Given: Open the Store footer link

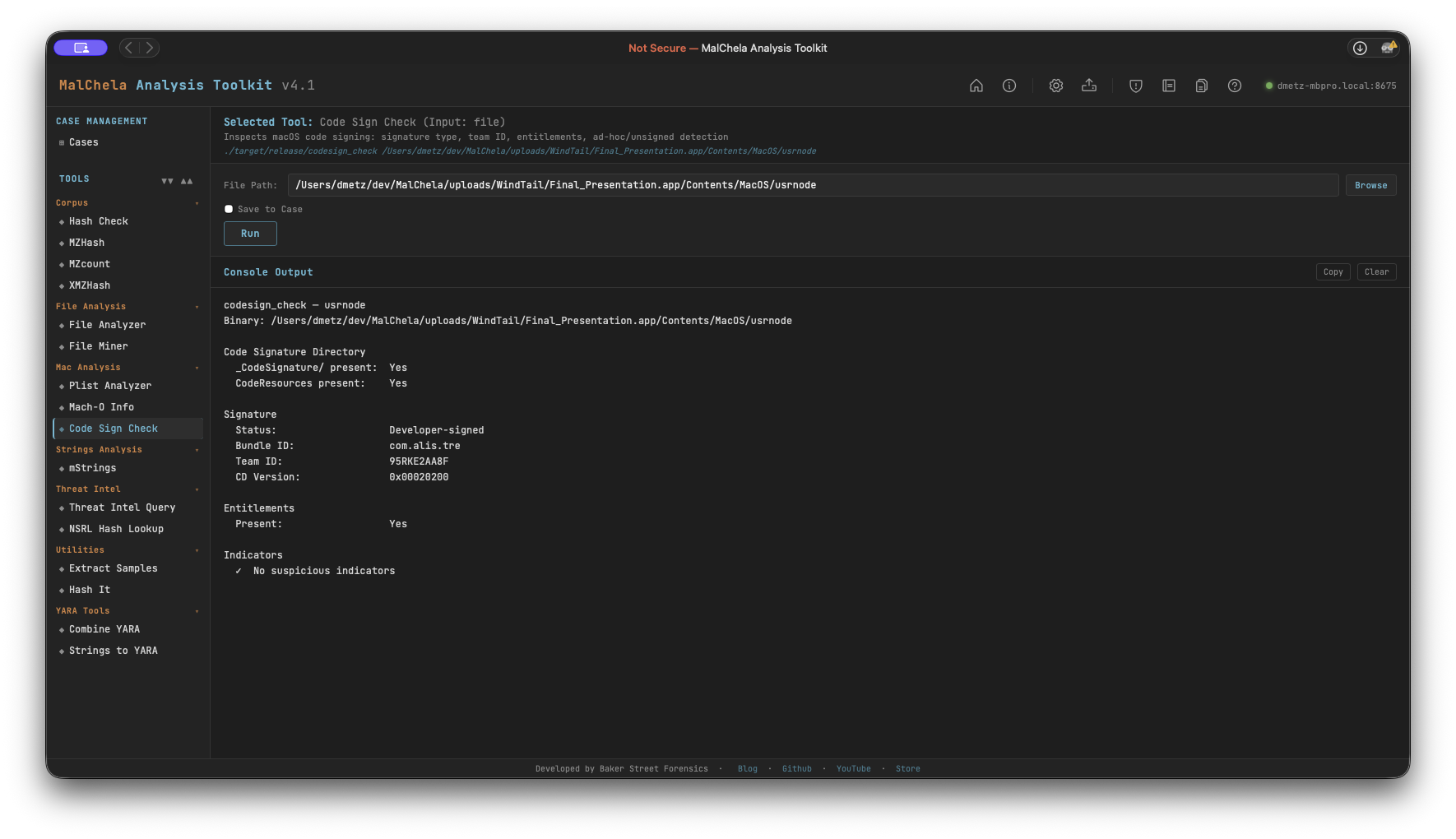Looking at the screenshot, I should 908,769.
